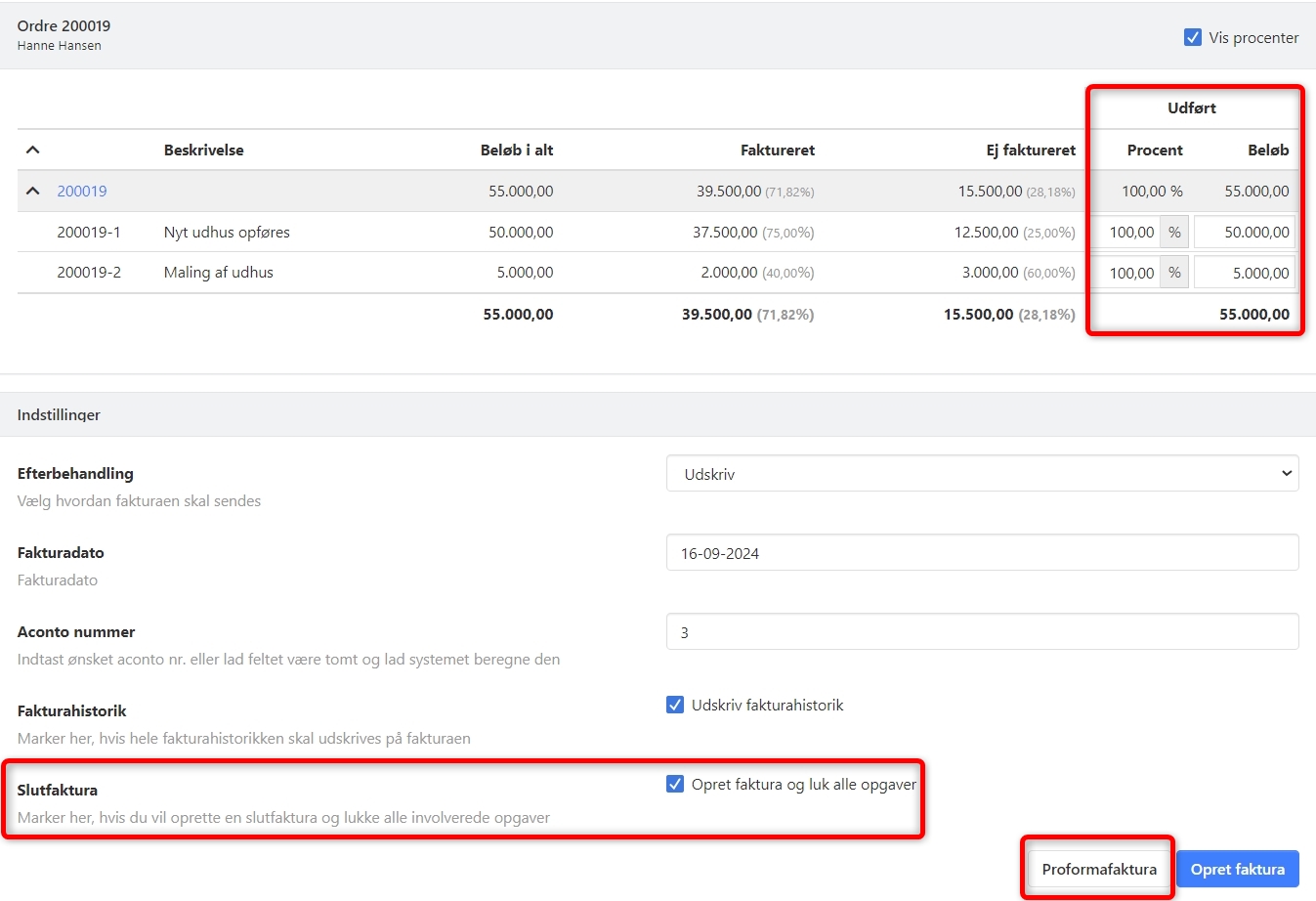Toggle the Vis procenter checkbox
This screenshot has height=901, width=1316.
click(x=1193, y=38)
